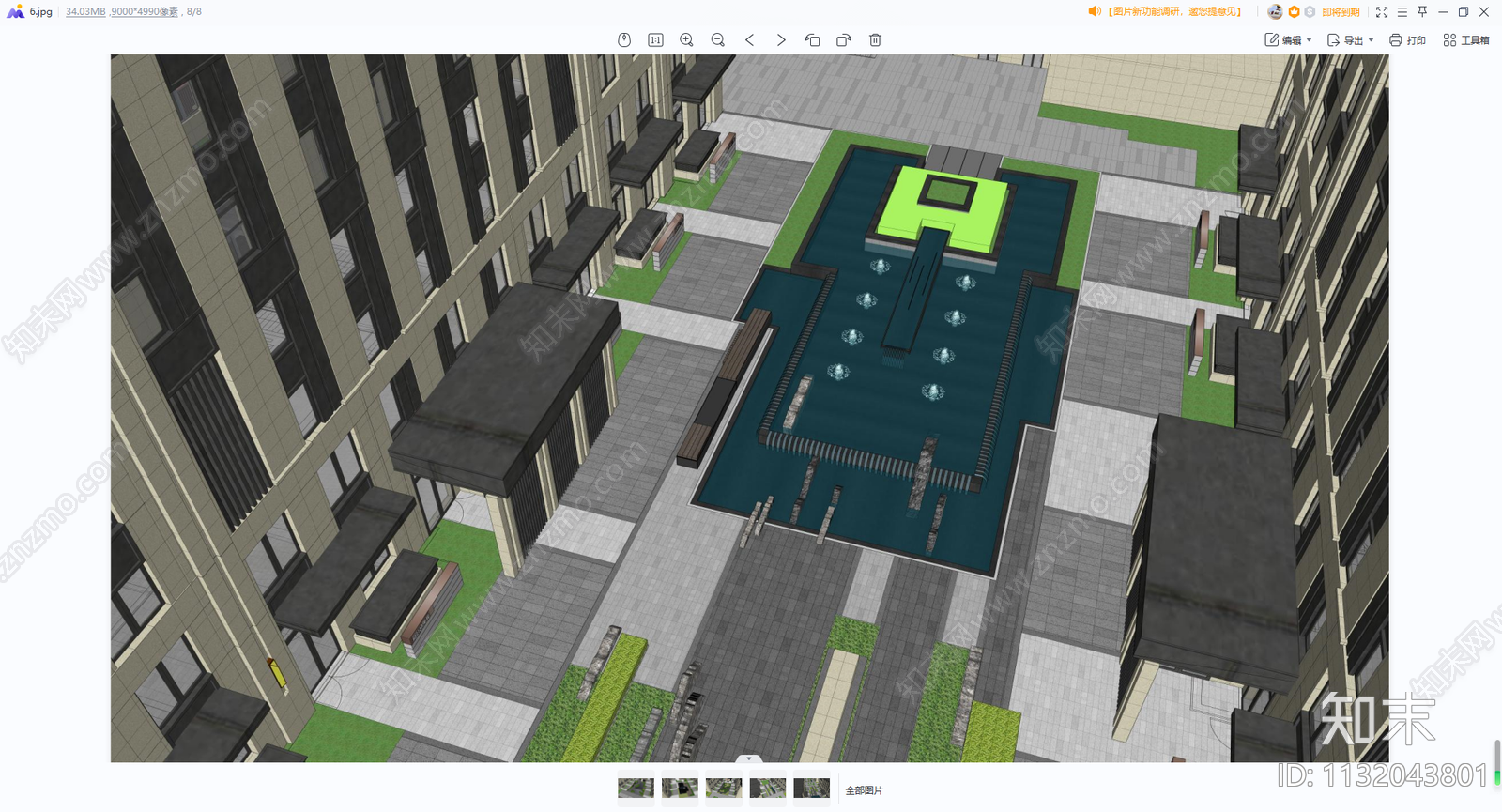
Task: Select the fourth thumbnail in the strip
Action: (x=768, y=789)
